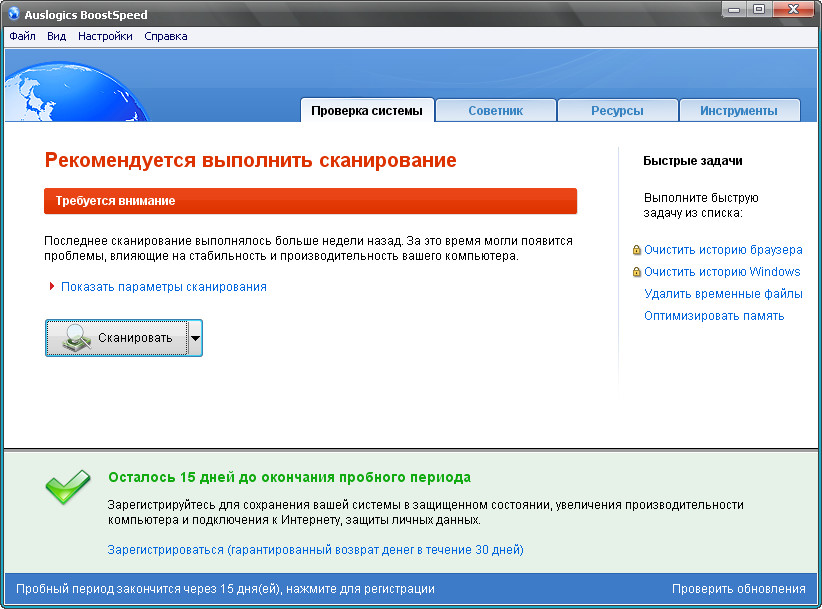This screenshot has width=822, height=609.
Task: Minimize the BoostSpeed window
Action: pyautogui.click(x=734, y=9)
